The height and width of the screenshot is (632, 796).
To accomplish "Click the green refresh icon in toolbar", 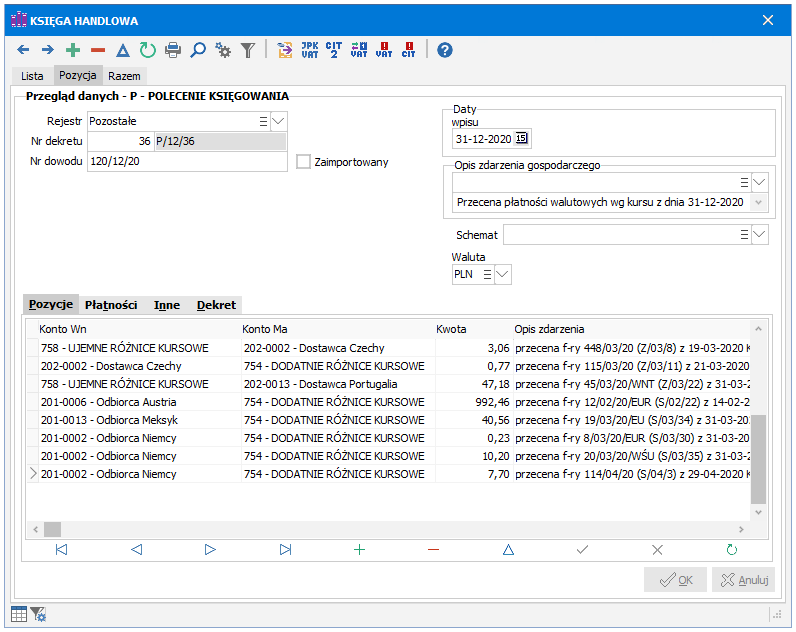I will pos(148,49).
